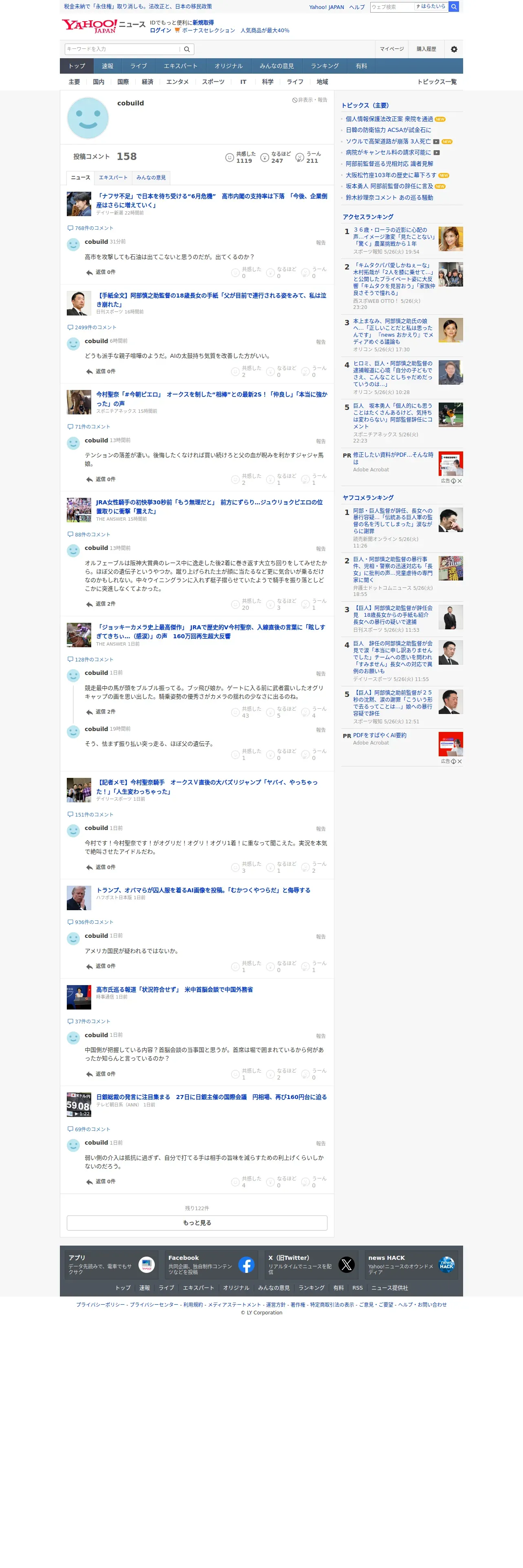Viewport: 523px width, 1568px height.
Task: Expand more comments with もっと見る
Action: [197, 1222]
